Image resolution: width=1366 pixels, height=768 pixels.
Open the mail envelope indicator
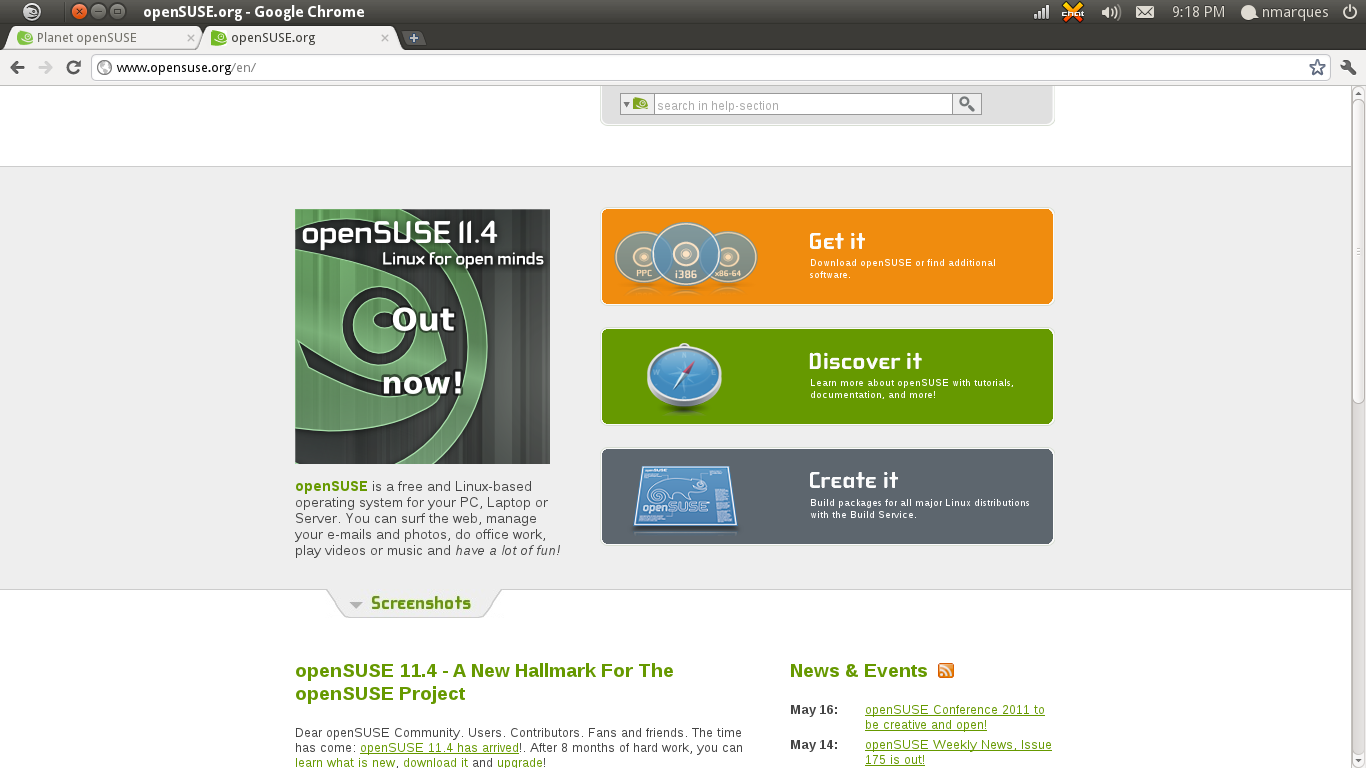pyautogui.click(x=1145, y=12)
